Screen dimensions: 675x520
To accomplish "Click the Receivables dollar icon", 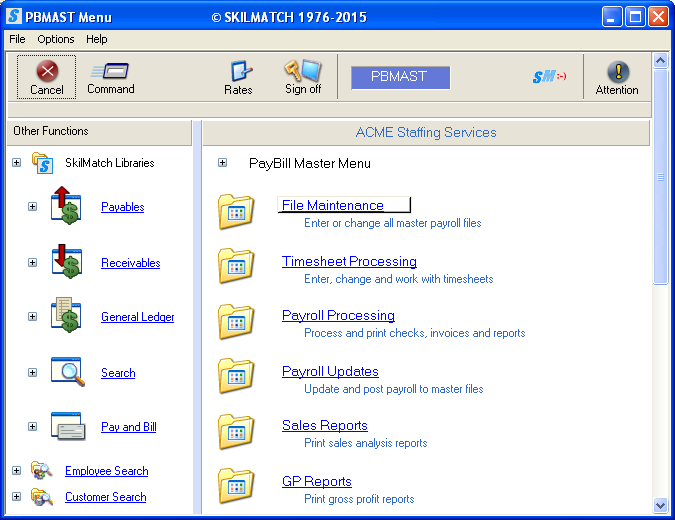I will pos(67,262).
